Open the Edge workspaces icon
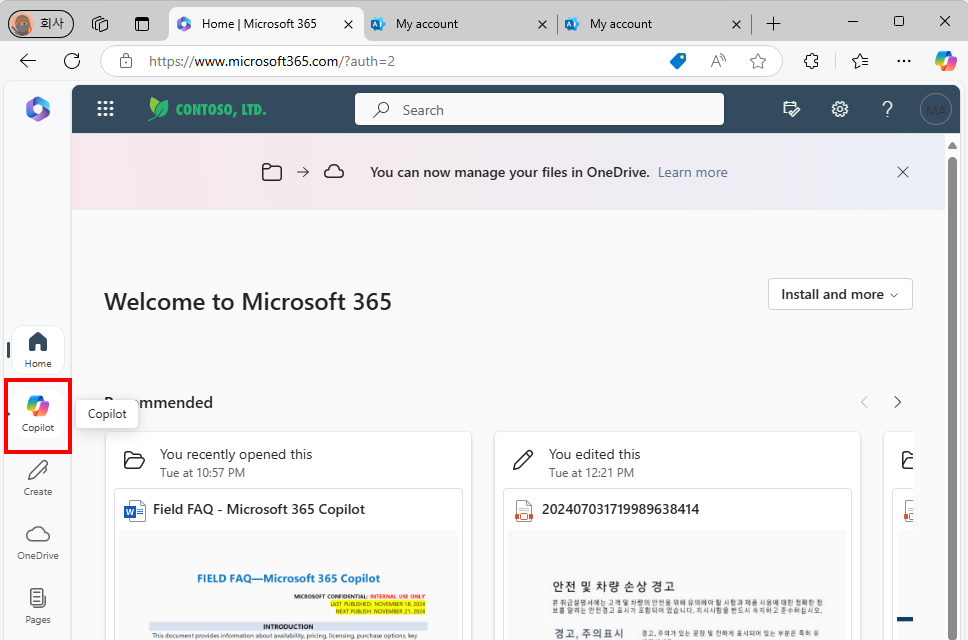 click(100, 24)
